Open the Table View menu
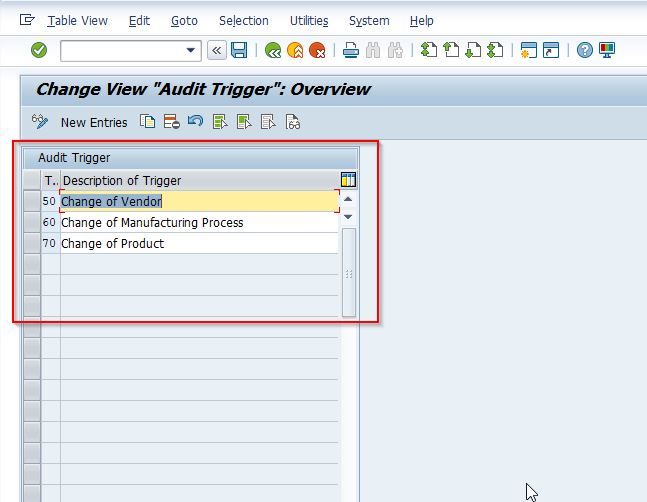The height and width of the screenshot is (502, 647). point(78,21)
